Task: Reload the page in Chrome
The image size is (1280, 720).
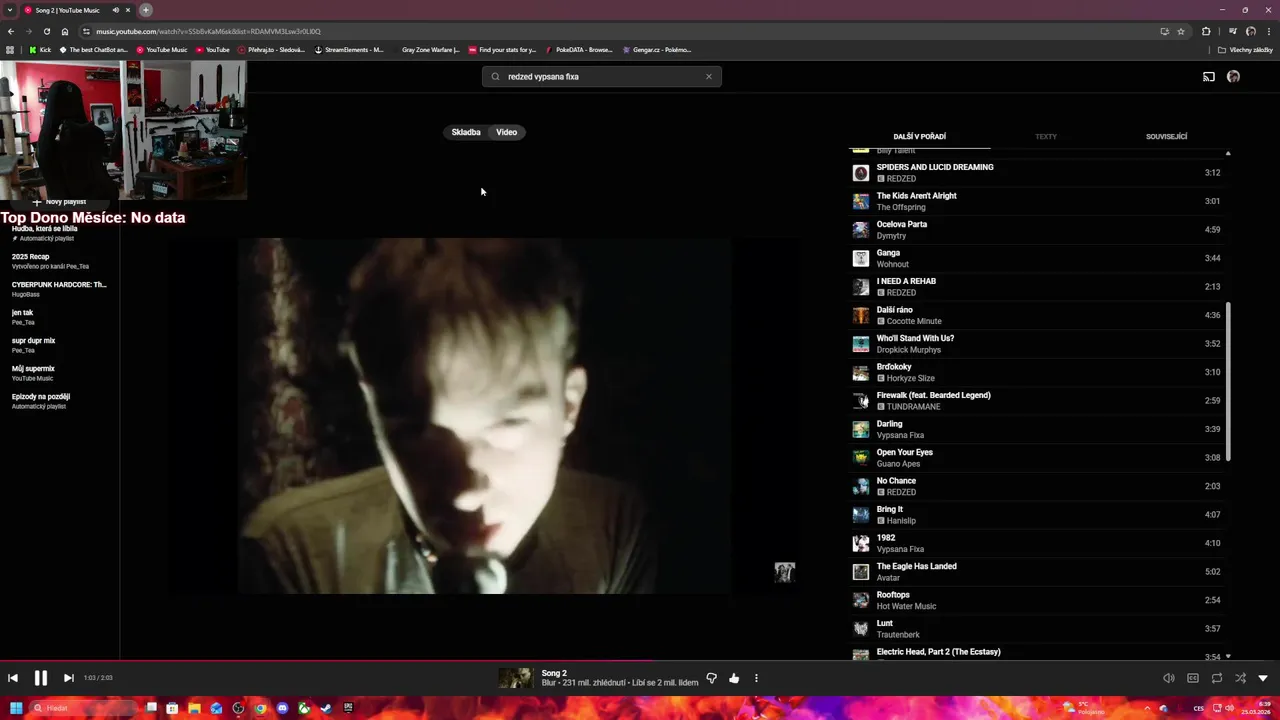Action: point(47,31)
